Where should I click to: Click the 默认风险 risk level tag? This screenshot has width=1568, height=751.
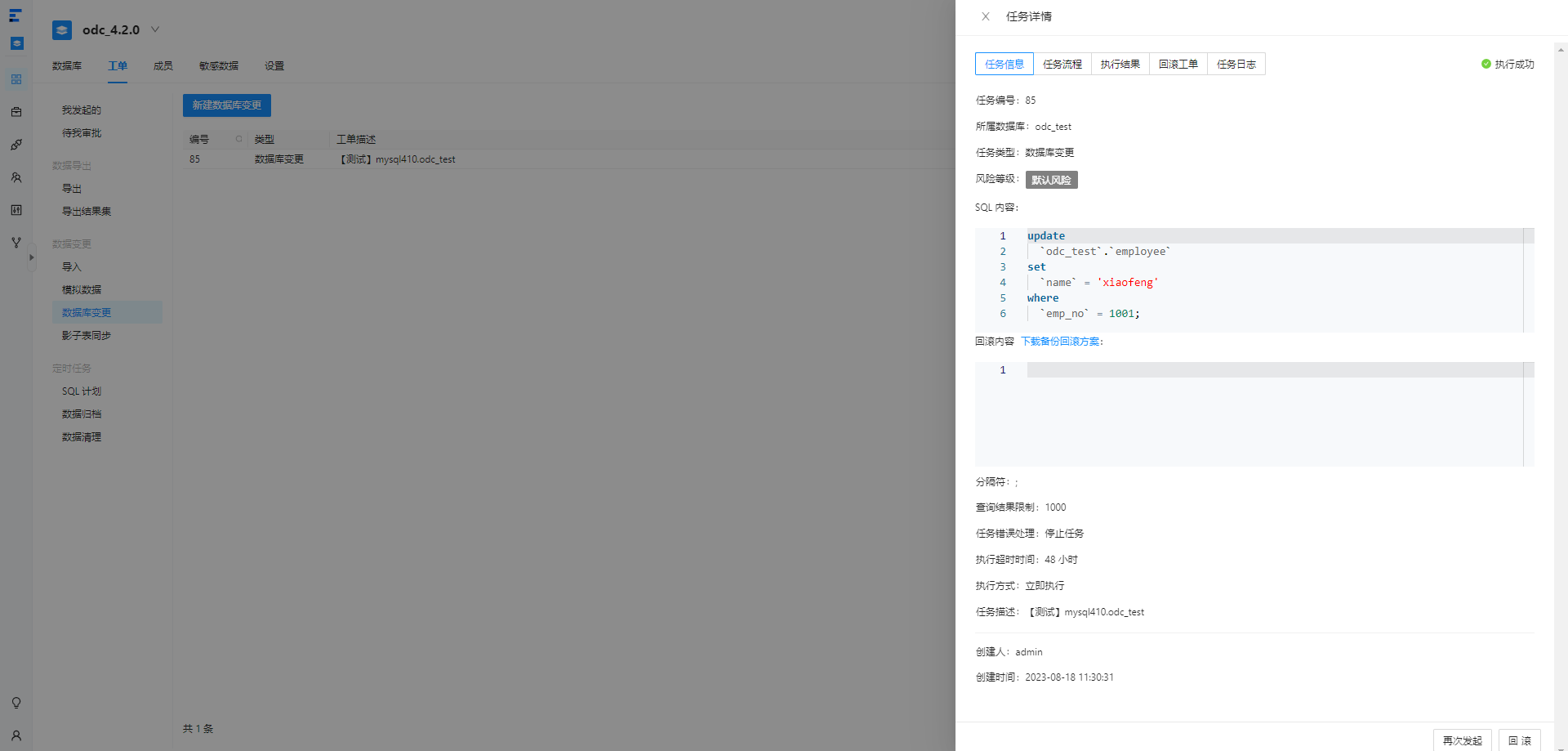(x=1052, y=180)
